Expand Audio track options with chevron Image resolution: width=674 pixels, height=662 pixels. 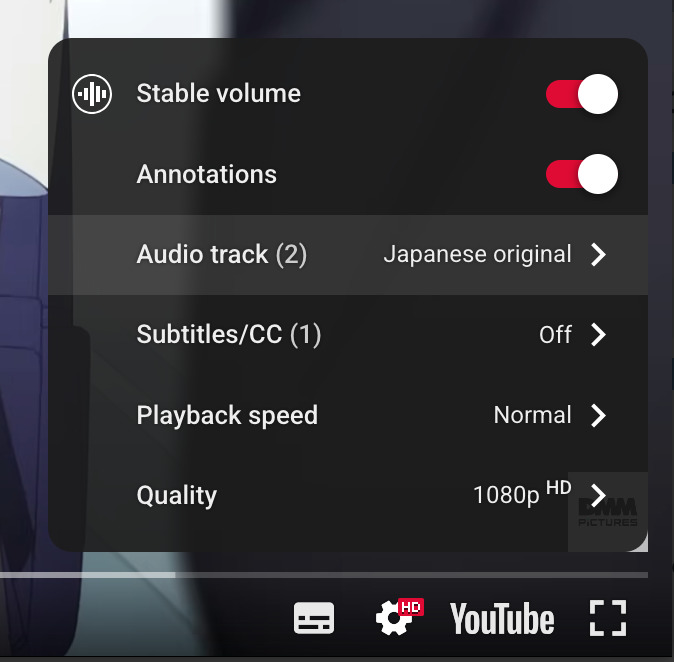click(598, 255)
